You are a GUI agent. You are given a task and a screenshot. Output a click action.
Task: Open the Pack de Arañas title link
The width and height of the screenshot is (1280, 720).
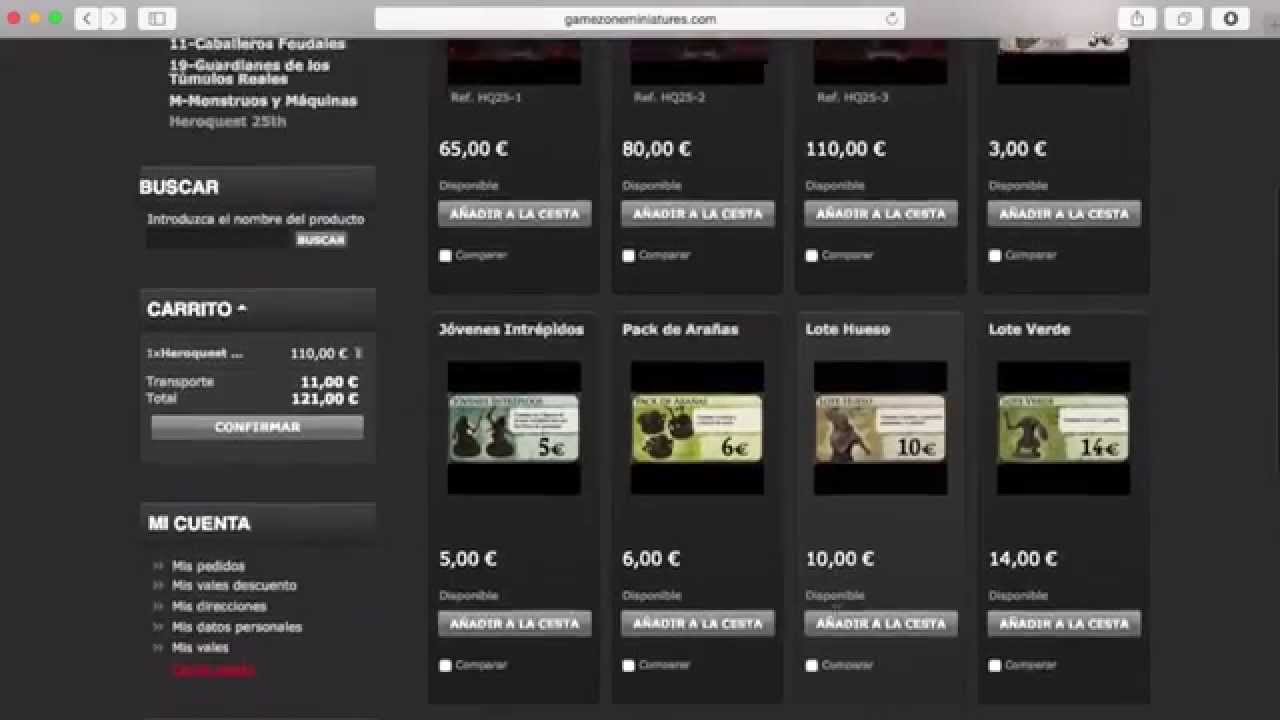[680, 329]
